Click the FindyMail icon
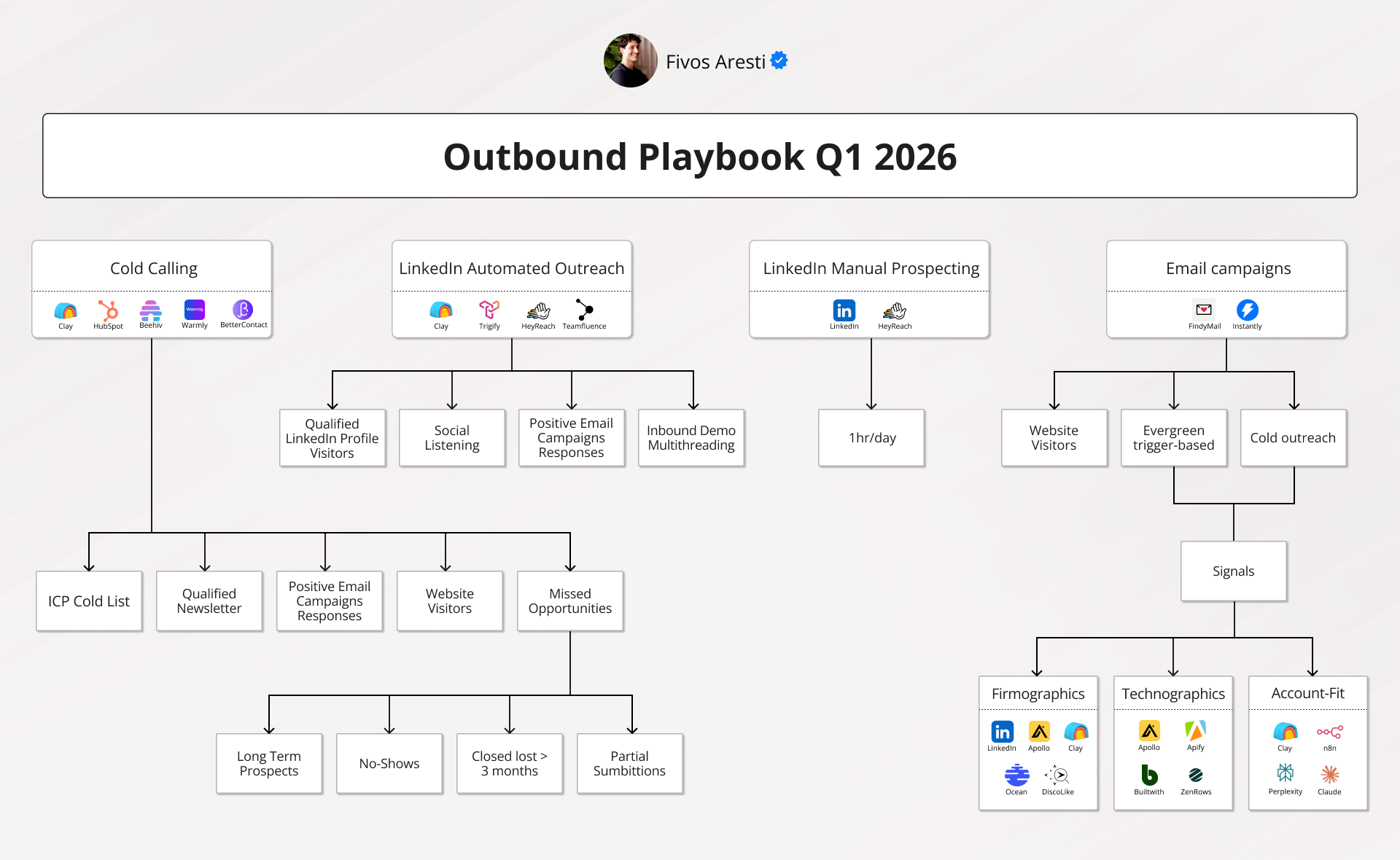 (1204, 310)
